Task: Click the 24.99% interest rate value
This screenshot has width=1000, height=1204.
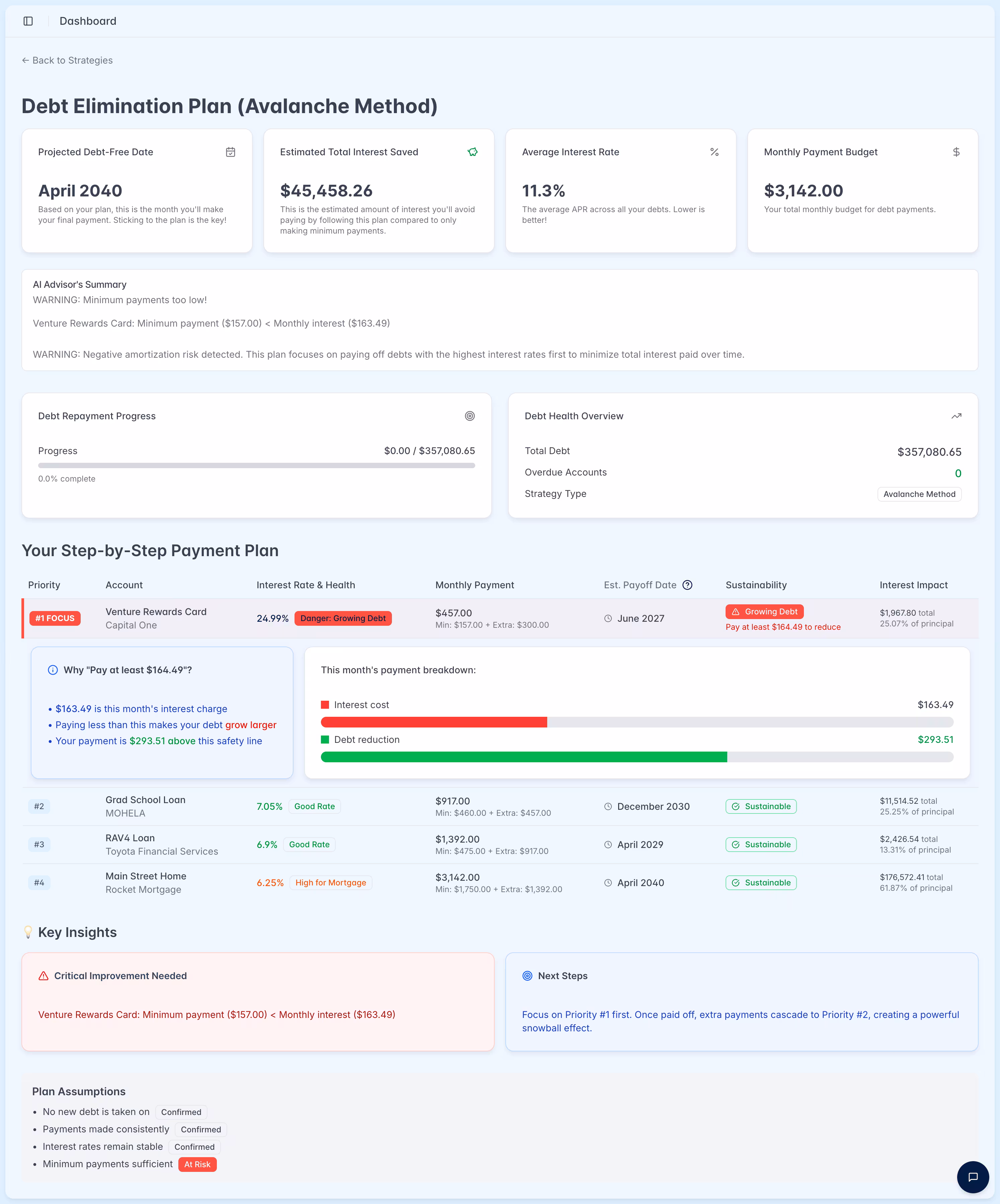Action: tap(272, 619)
